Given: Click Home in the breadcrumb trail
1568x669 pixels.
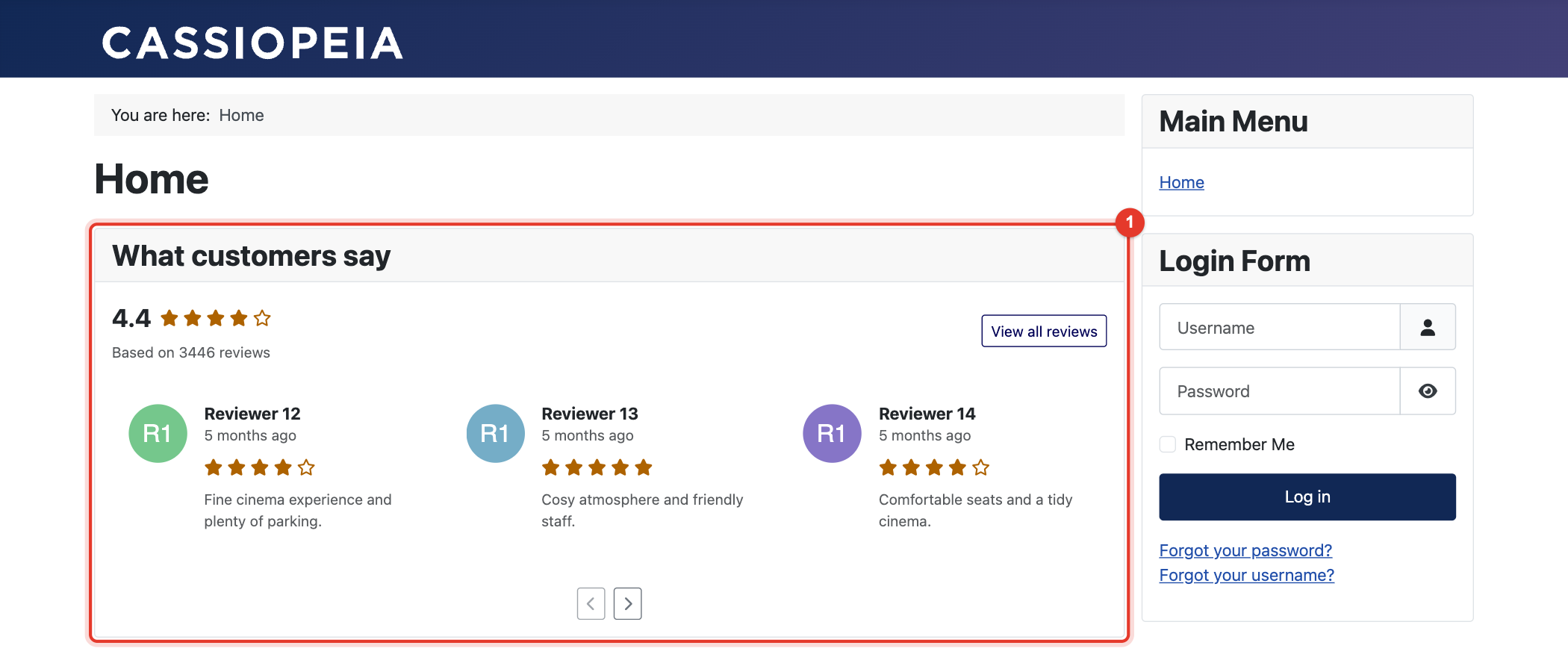Looking at the screenshot, I should 241,115.
